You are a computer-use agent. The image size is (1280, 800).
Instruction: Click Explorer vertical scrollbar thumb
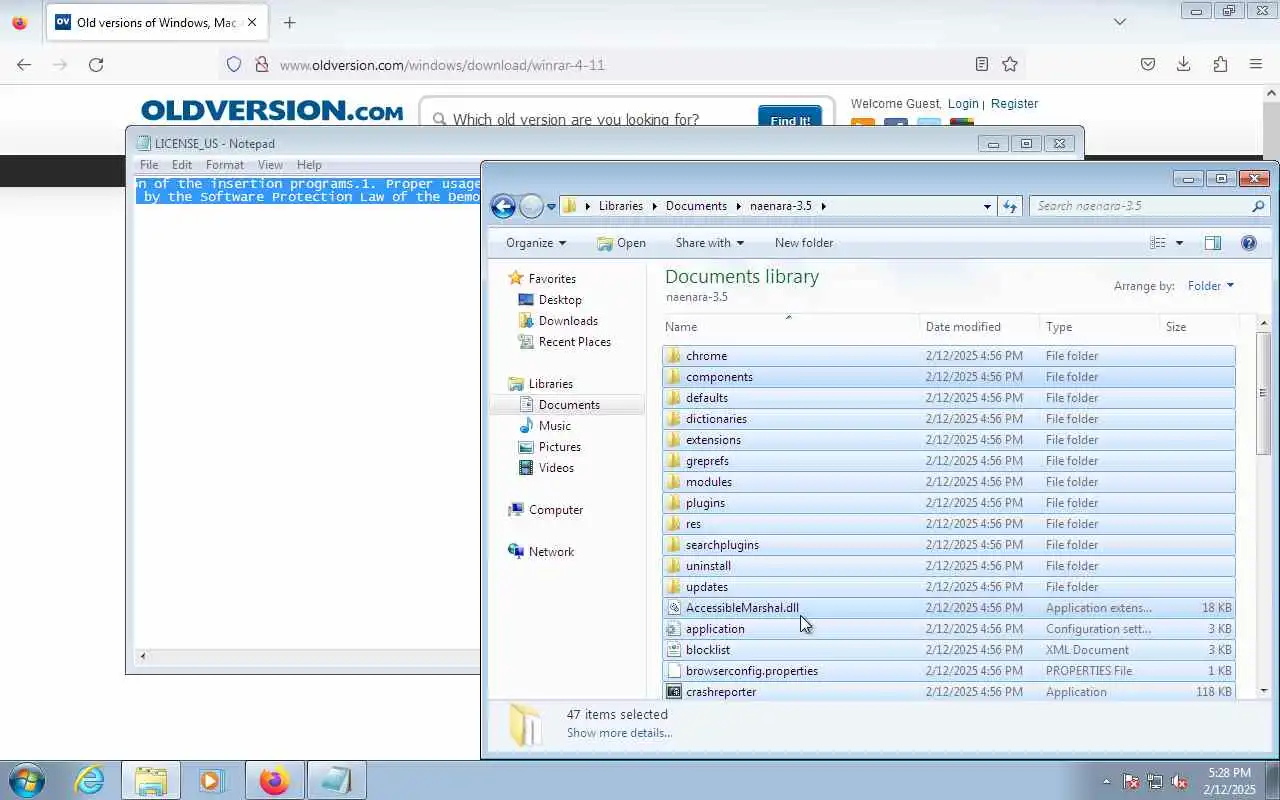[x=1263, y=392]
